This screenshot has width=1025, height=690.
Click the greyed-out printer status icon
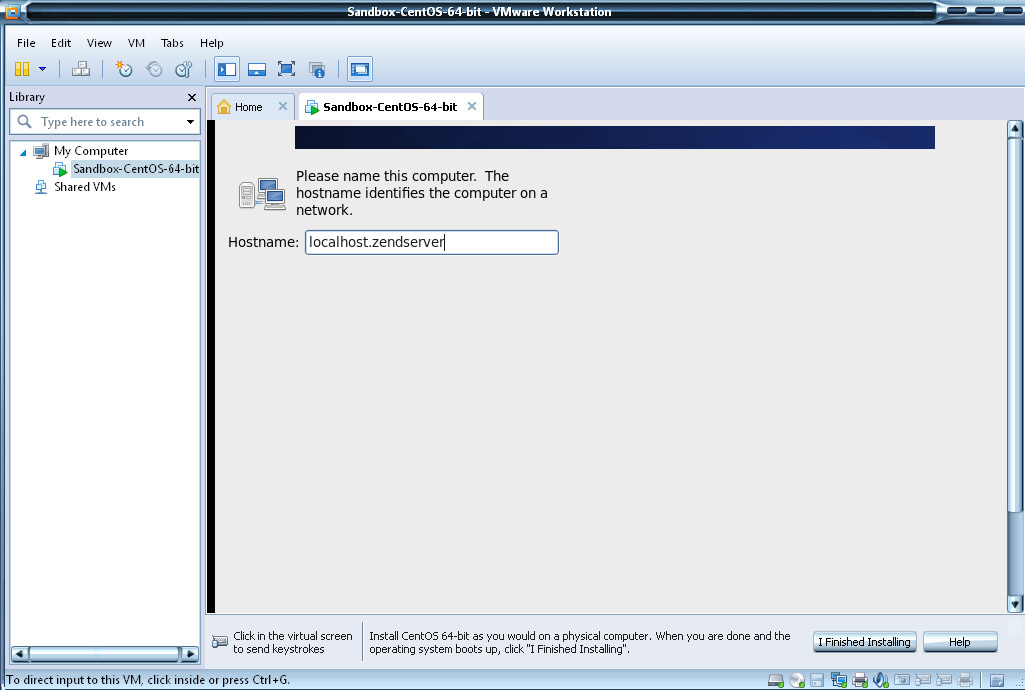(x=965, y=680)
